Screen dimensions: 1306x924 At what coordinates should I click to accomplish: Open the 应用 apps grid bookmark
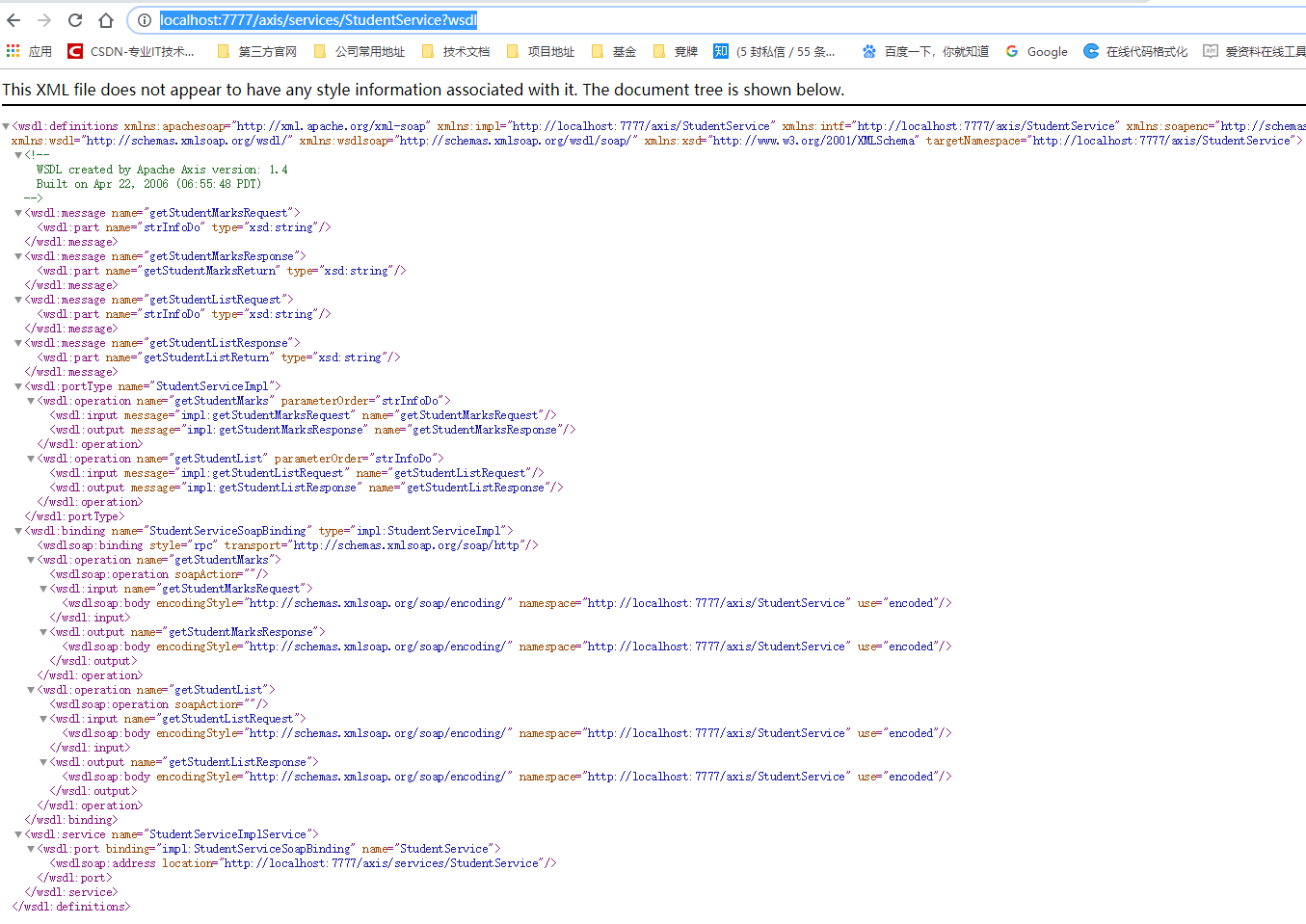pos(29,51)
